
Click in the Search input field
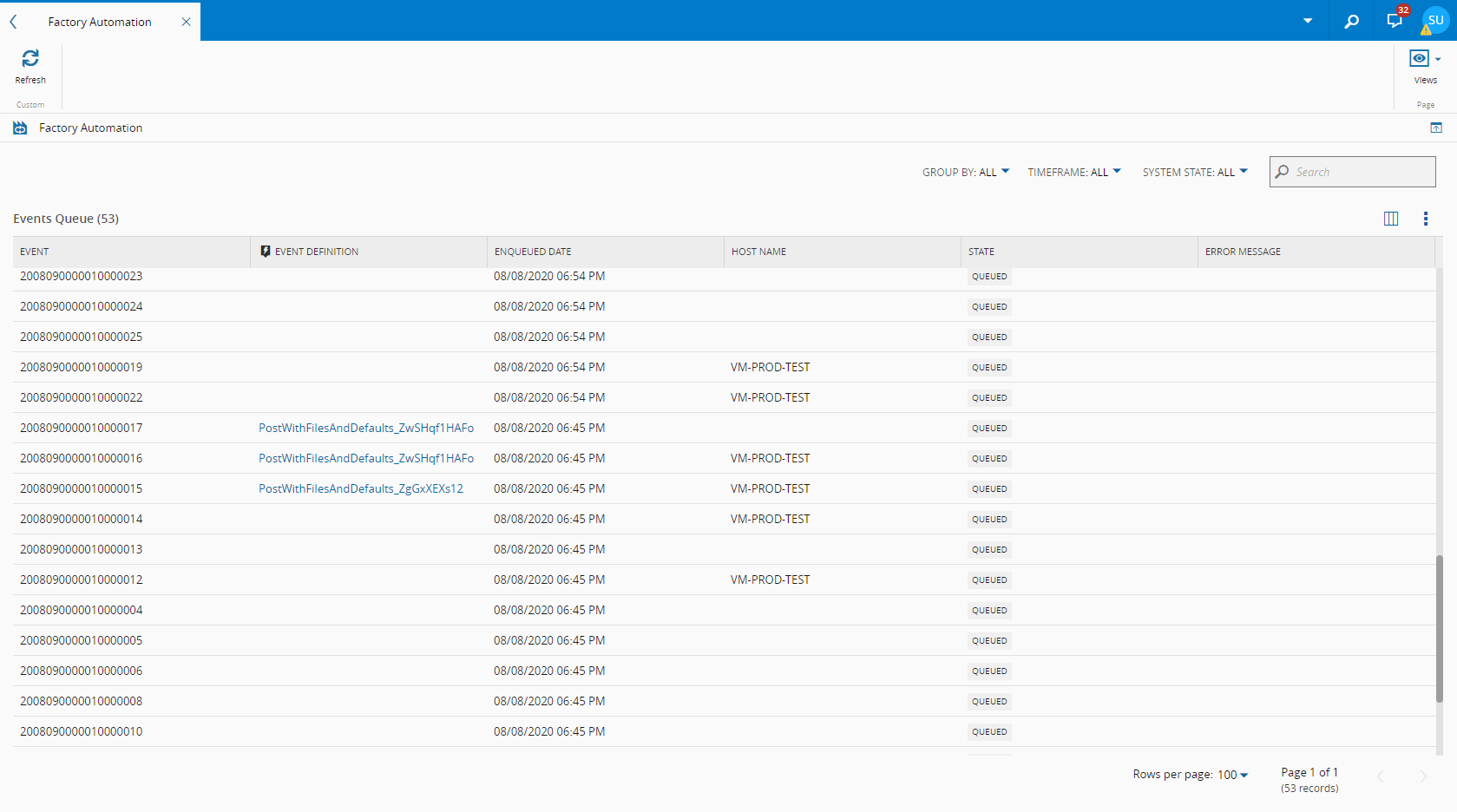[x=1360, y=172]
